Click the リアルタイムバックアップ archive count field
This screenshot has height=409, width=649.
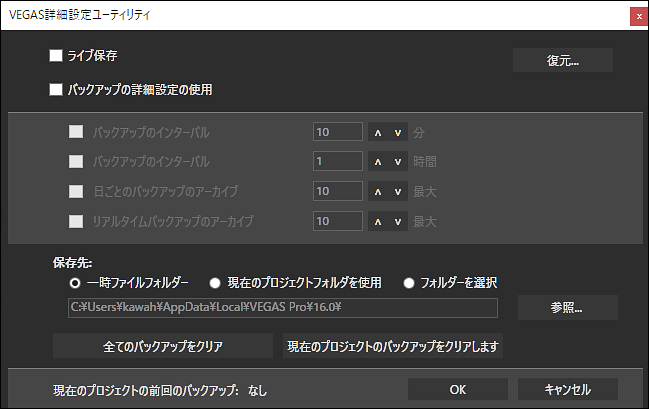(338, 221)
